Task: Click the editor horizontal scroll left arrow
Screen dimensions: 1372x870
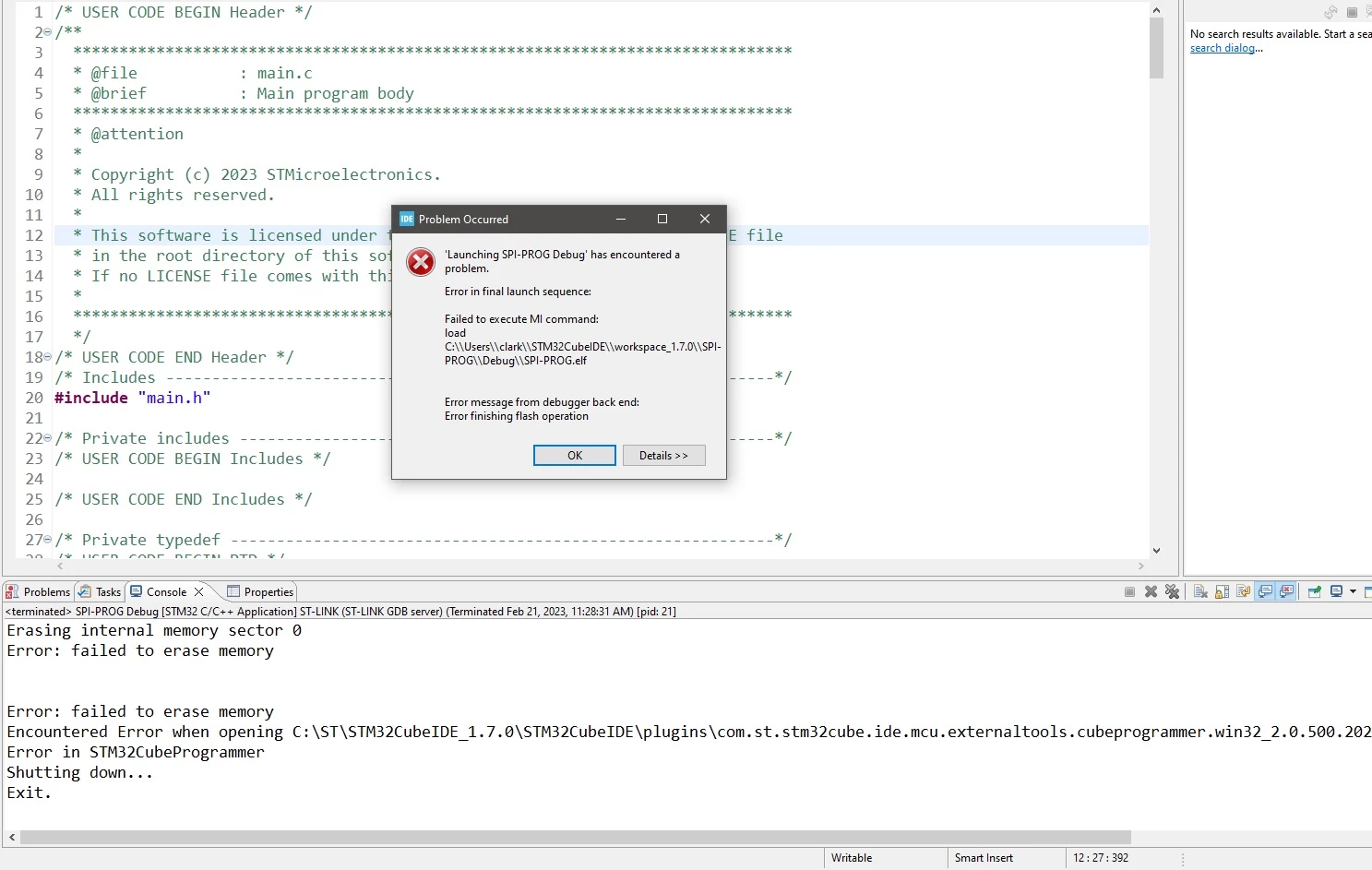Action: coord(62,566)
